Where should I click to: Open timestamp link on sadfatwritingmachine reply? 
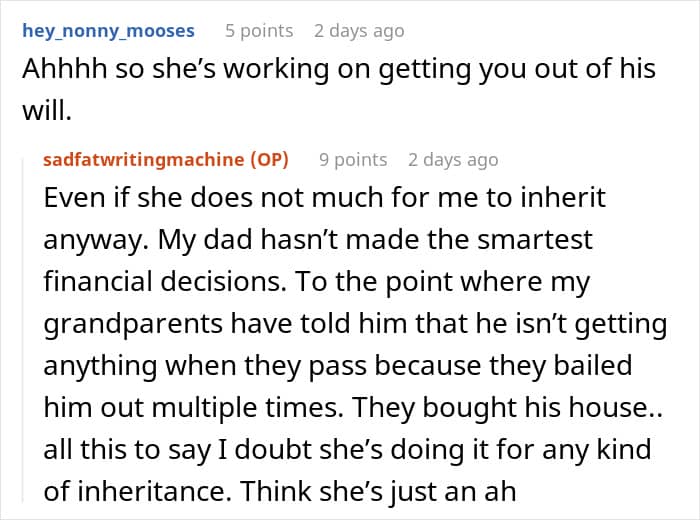pyautogui.click(x=452, y=160)
